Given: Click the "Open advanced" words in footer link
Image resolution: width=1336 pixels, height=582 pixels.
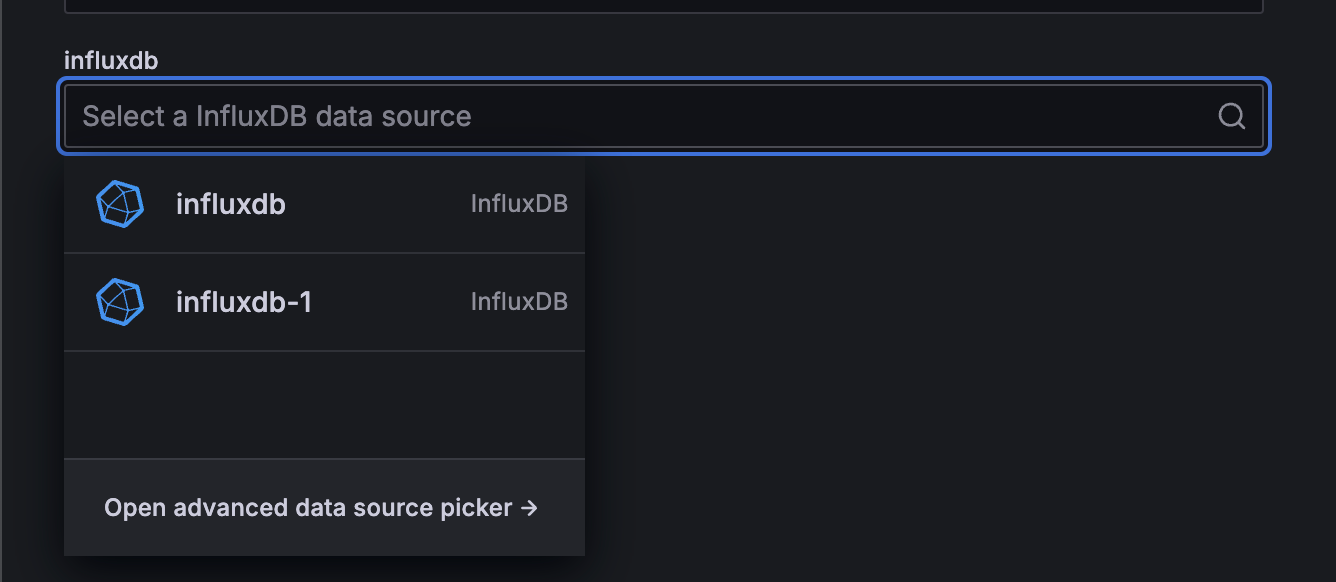Looking at the screenshot, I should coord(167,508).
